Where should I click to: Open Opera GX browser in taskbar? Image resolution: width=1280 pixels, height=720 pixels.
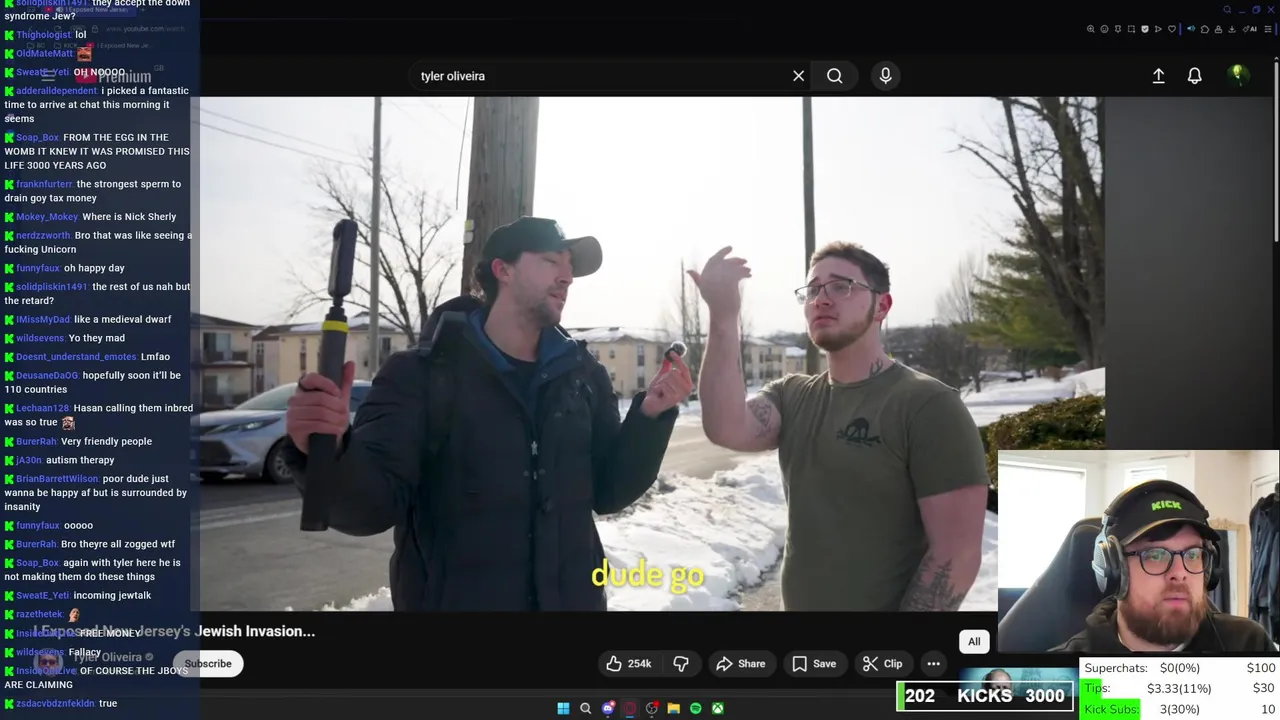point(630,708)
